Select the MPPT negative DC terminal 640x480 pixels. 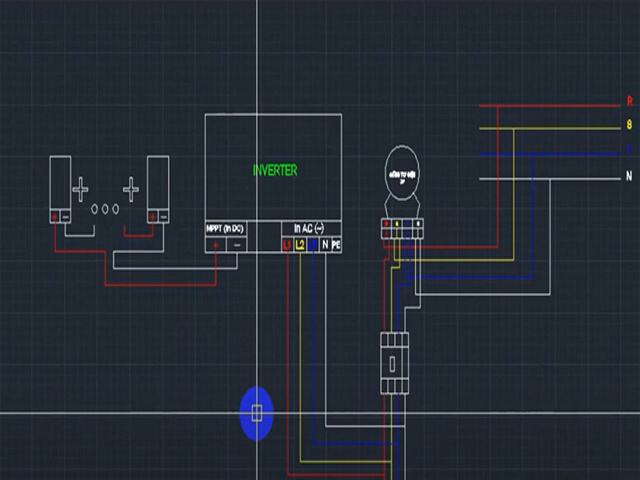[236, 245]
